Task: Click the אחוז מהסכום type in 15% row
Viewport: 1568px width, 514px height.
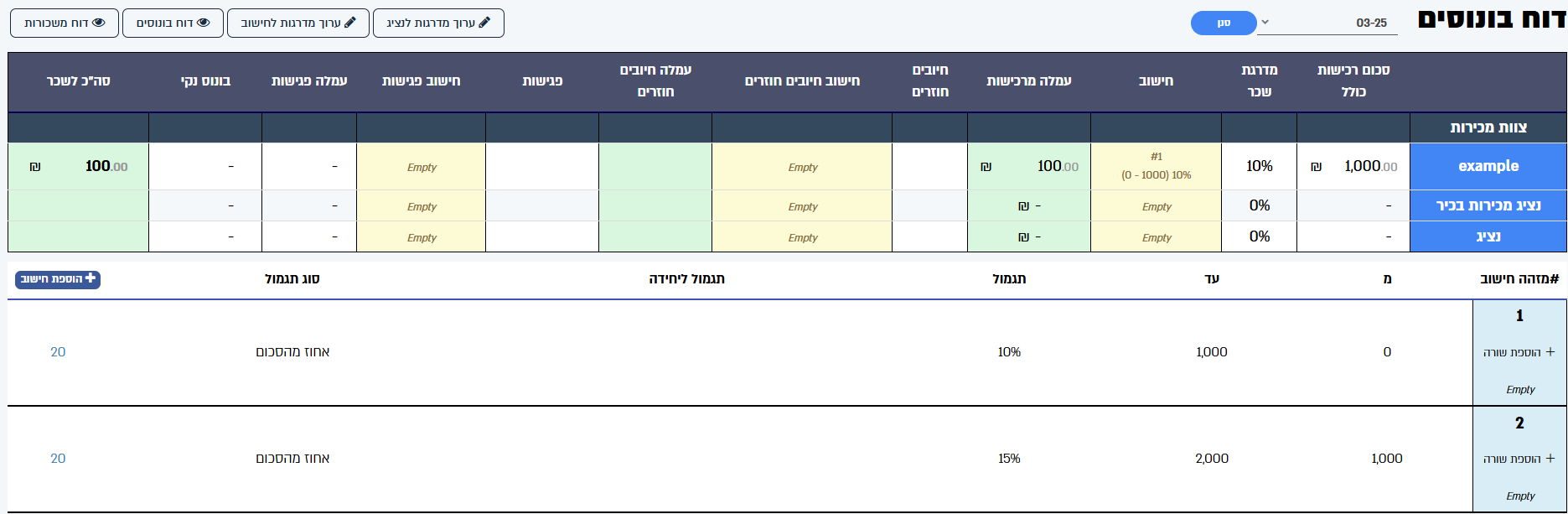Action: 292,459
